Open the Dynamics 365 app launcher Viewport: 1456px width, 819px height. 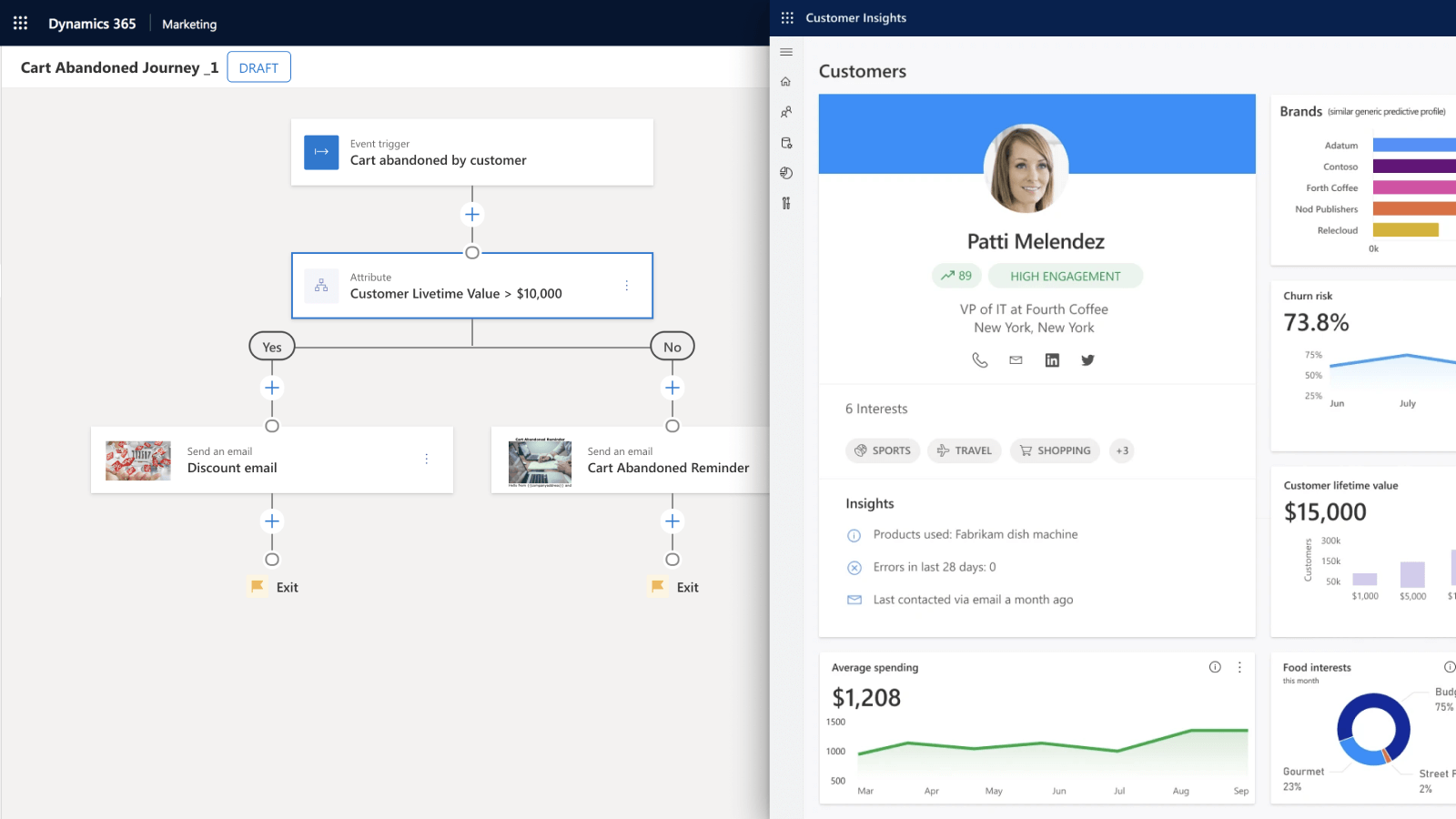[x=20, y=24]
